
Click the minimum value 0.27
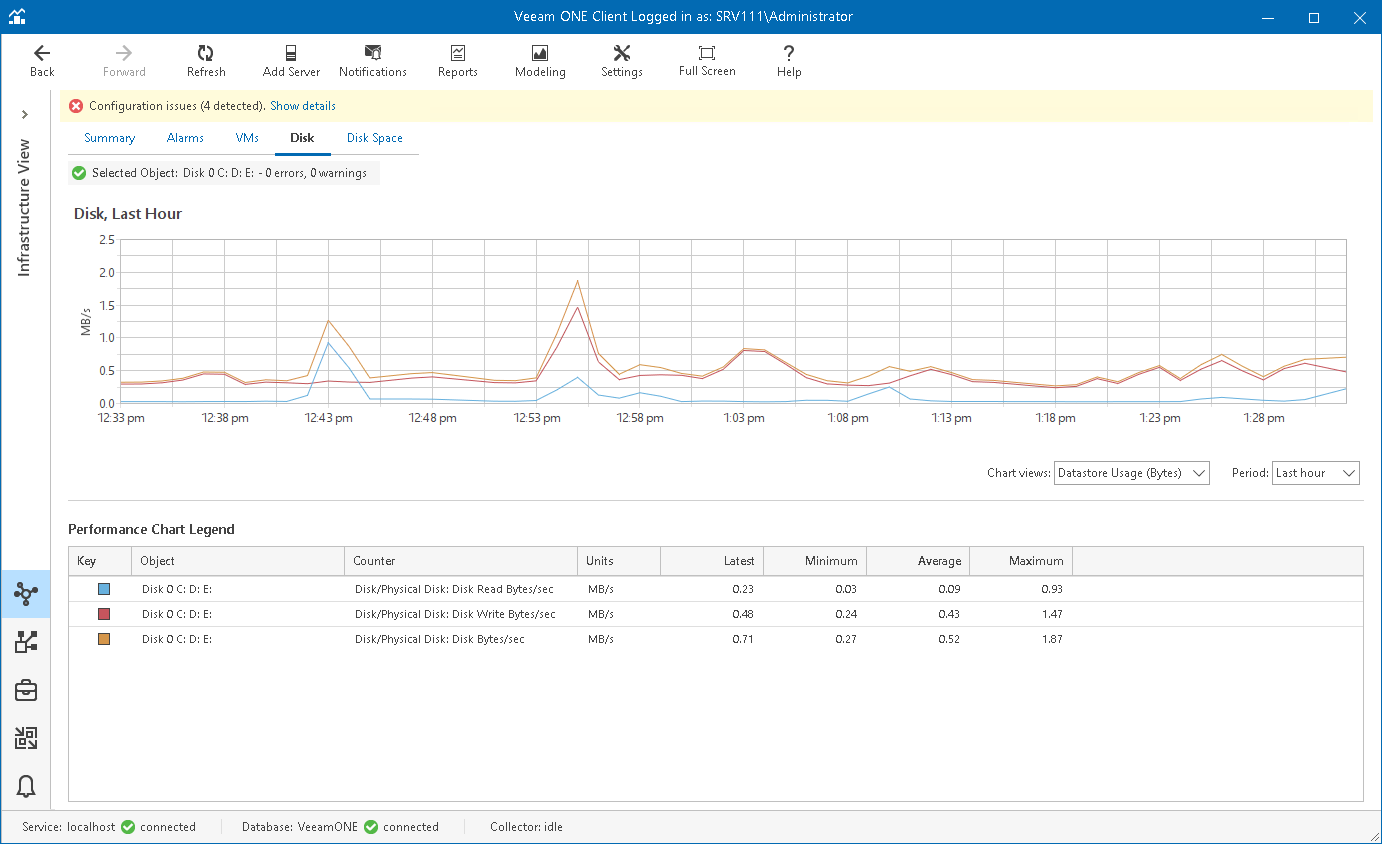pyautogui.click(x=844, y=639)
